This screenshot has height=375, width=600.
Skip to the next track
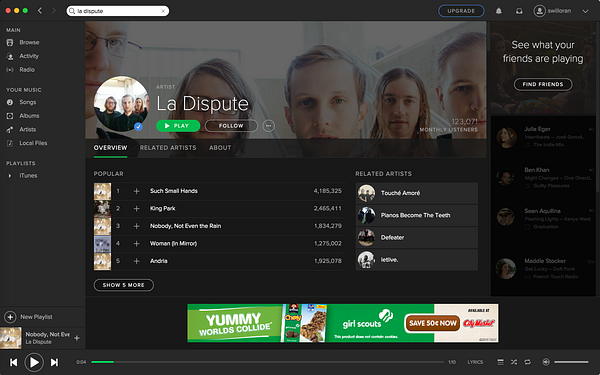tap(55, 362)
